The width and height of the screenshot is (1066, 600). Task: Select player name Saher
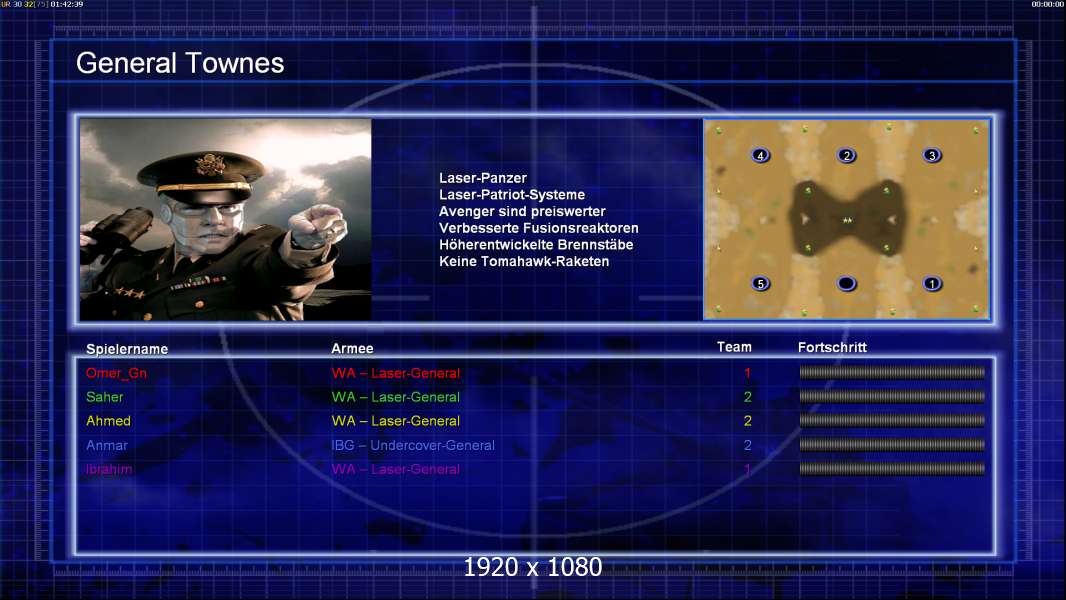(105, 397)
